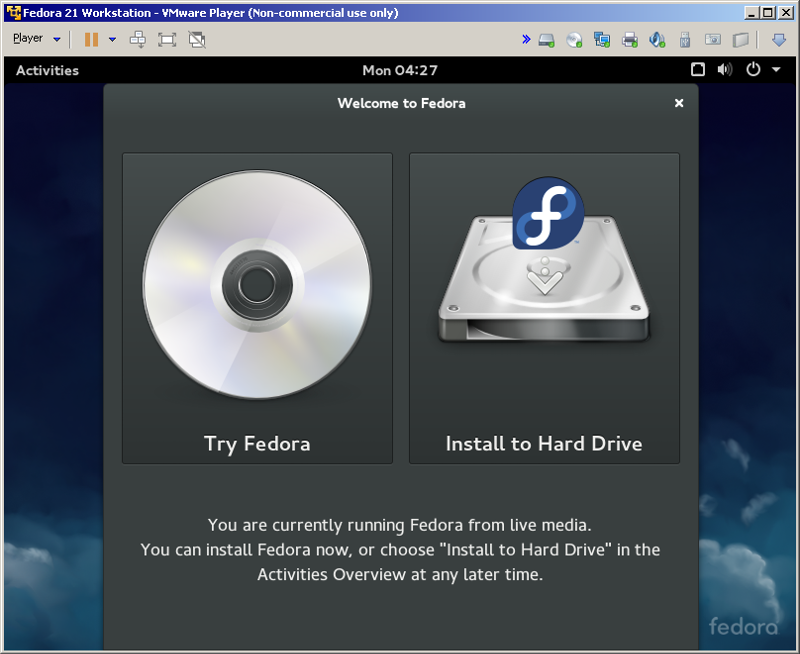
Task: Click the GNOME screen indicator icon
Action: pyautogui.click(x=698, y=69)
